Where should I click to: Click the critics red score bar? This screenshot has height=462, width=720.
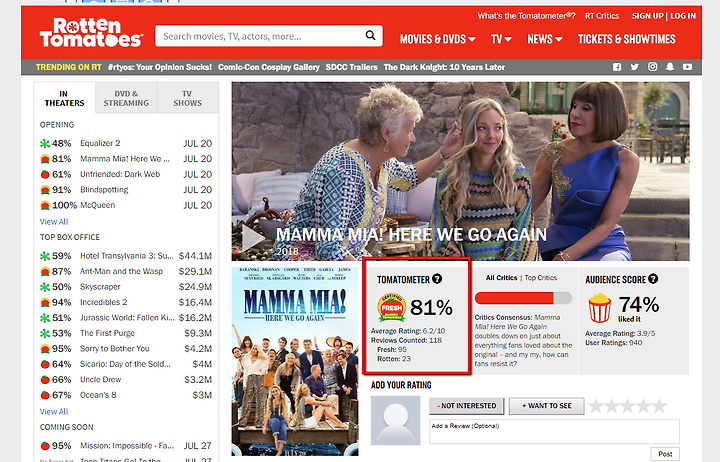[523, 298]
